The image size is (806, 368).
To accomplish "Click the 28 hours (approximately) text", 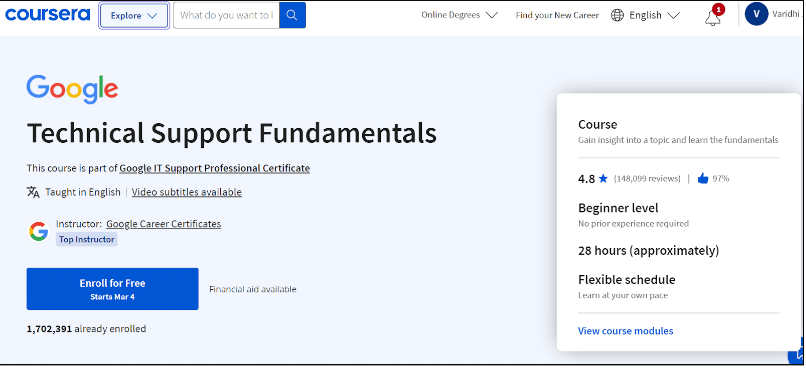I will (648, 251).
